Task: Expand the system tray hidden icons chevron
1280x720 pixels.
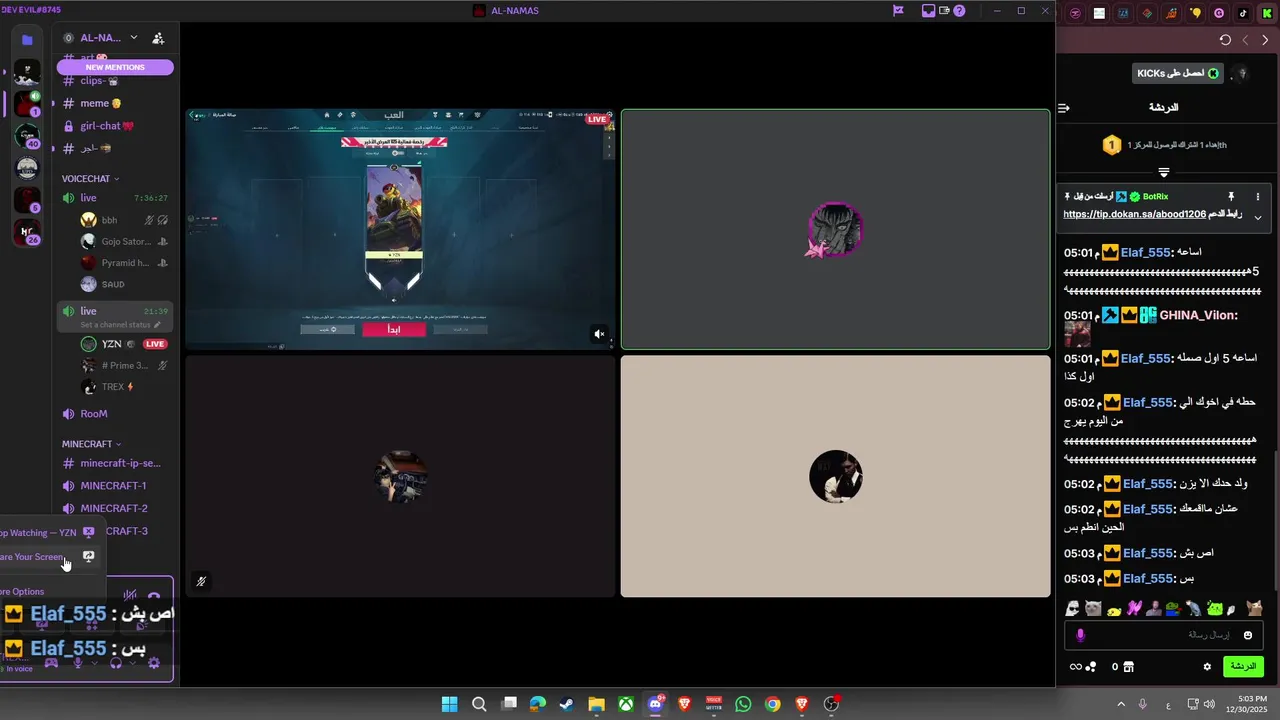Action: (1120, 704)
